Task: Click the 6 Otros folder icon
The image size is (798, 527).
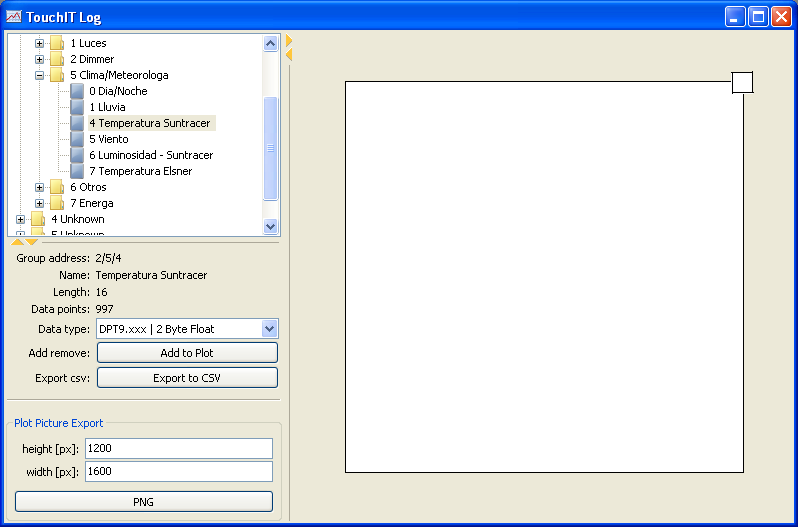Action: (58, 187)
